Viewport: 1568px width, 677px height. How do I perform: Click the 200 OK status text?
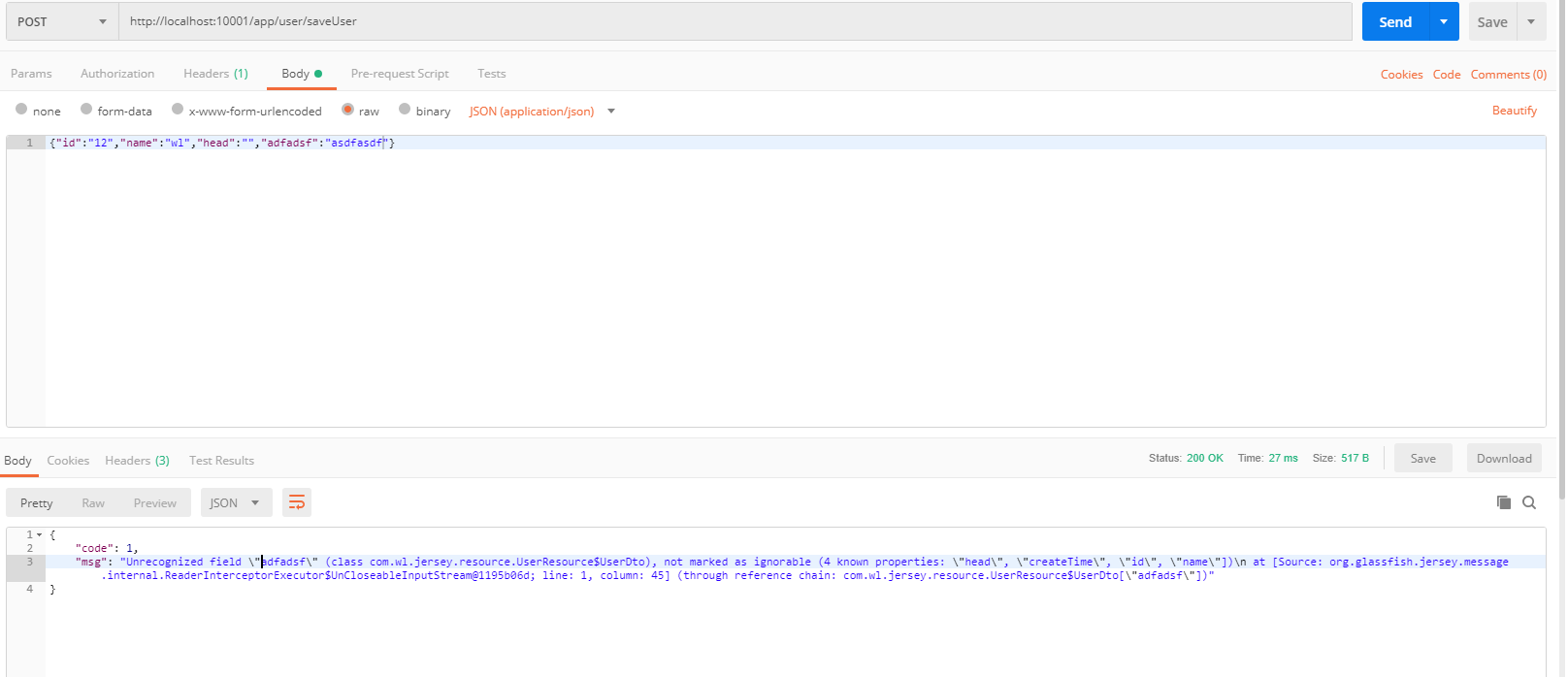tap(1204, 458)
